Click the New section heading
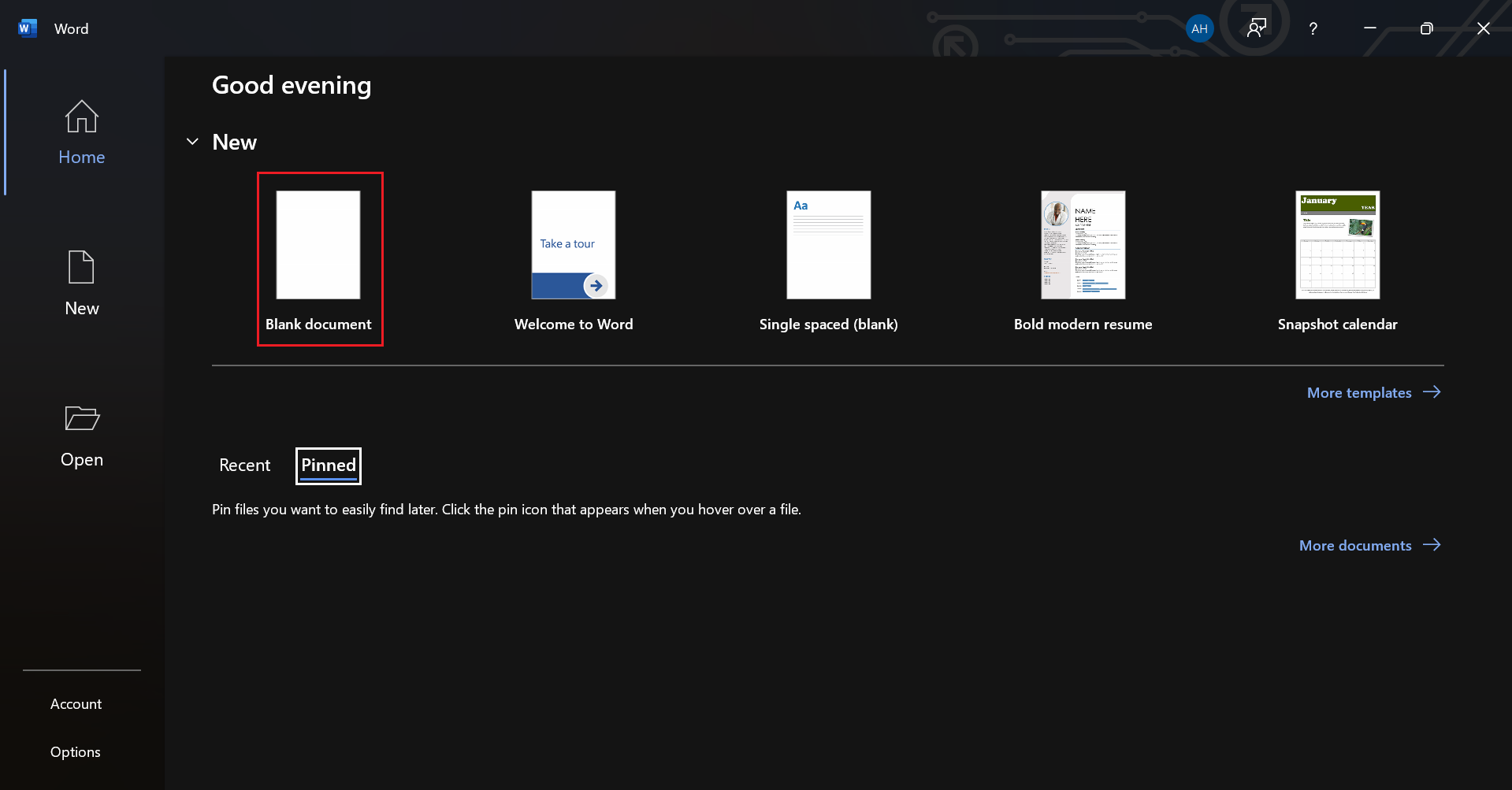 click(235, 142)
